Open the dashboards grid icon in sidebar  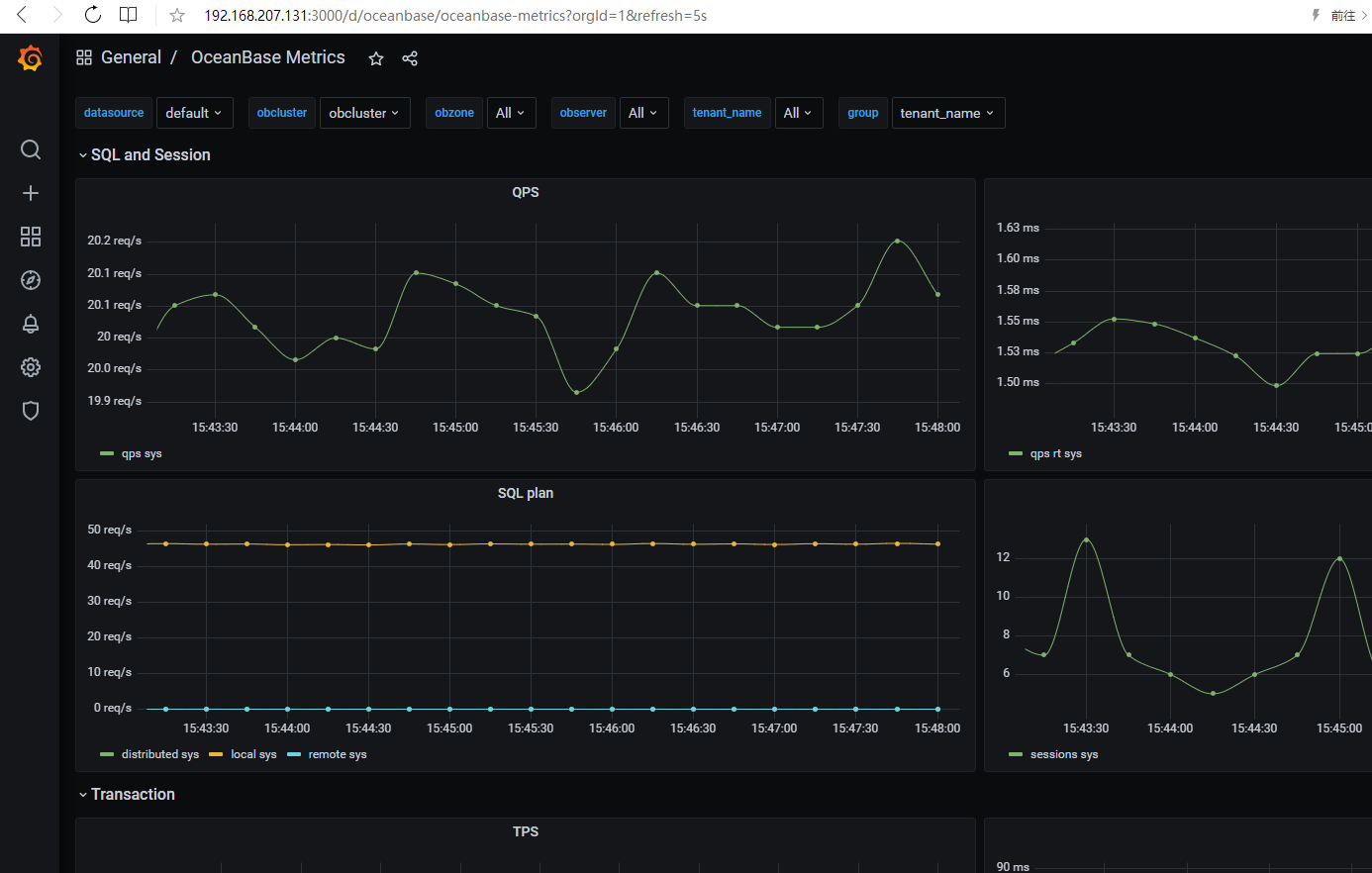(31, 237)
